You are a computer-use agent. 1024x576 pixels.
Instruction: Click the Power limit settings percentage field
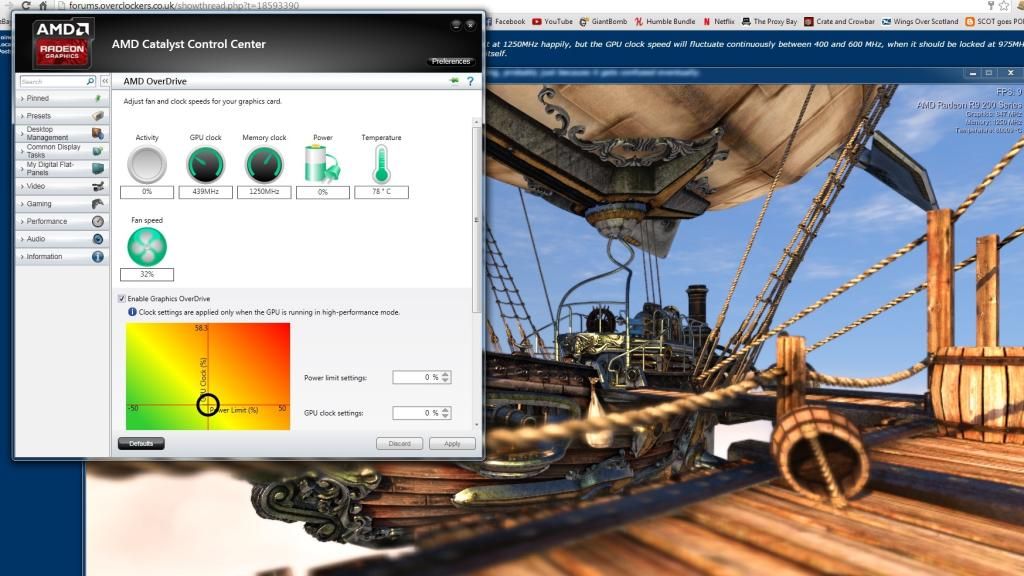(x=415, y=377)
